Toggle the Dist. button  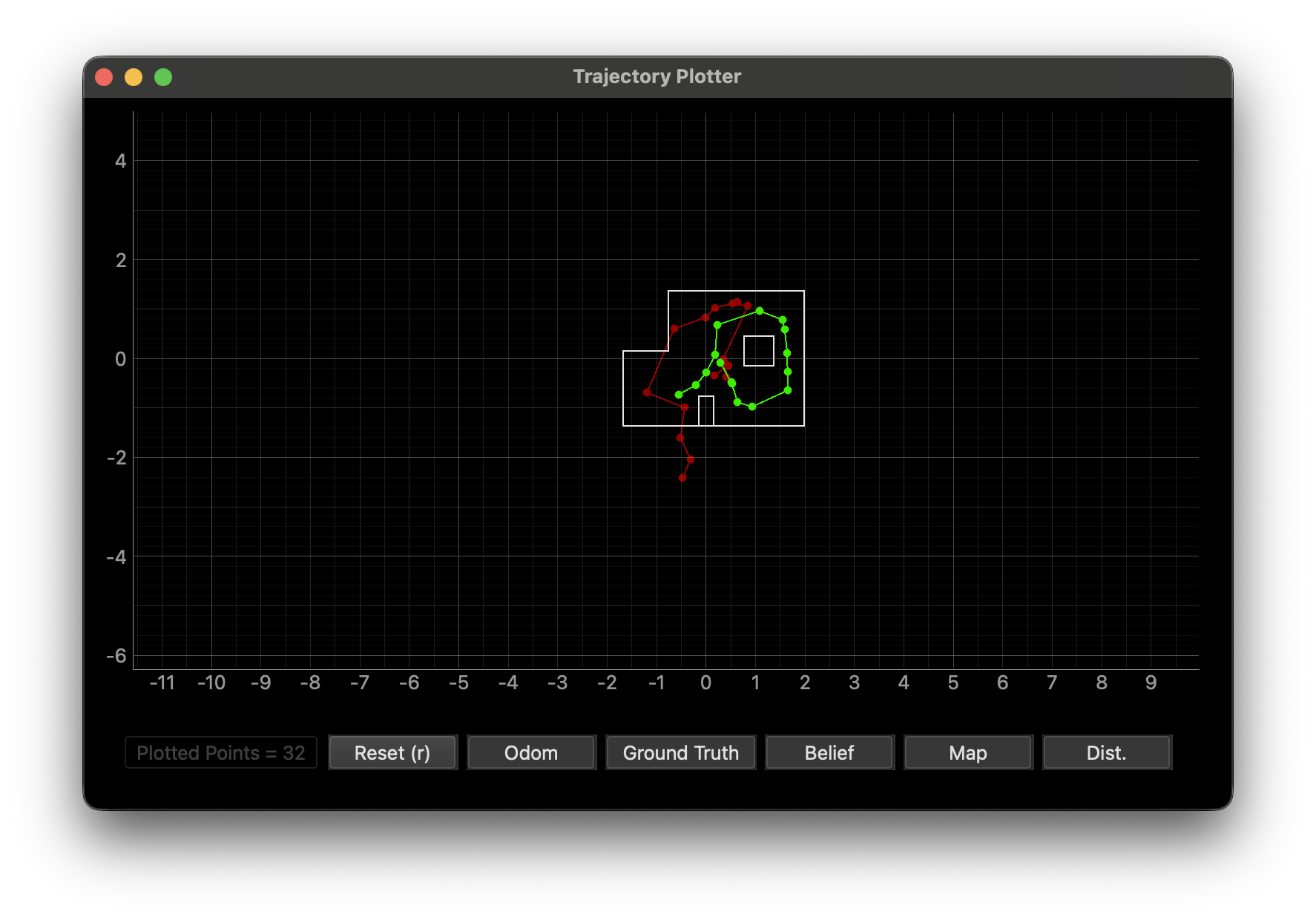1107,752
